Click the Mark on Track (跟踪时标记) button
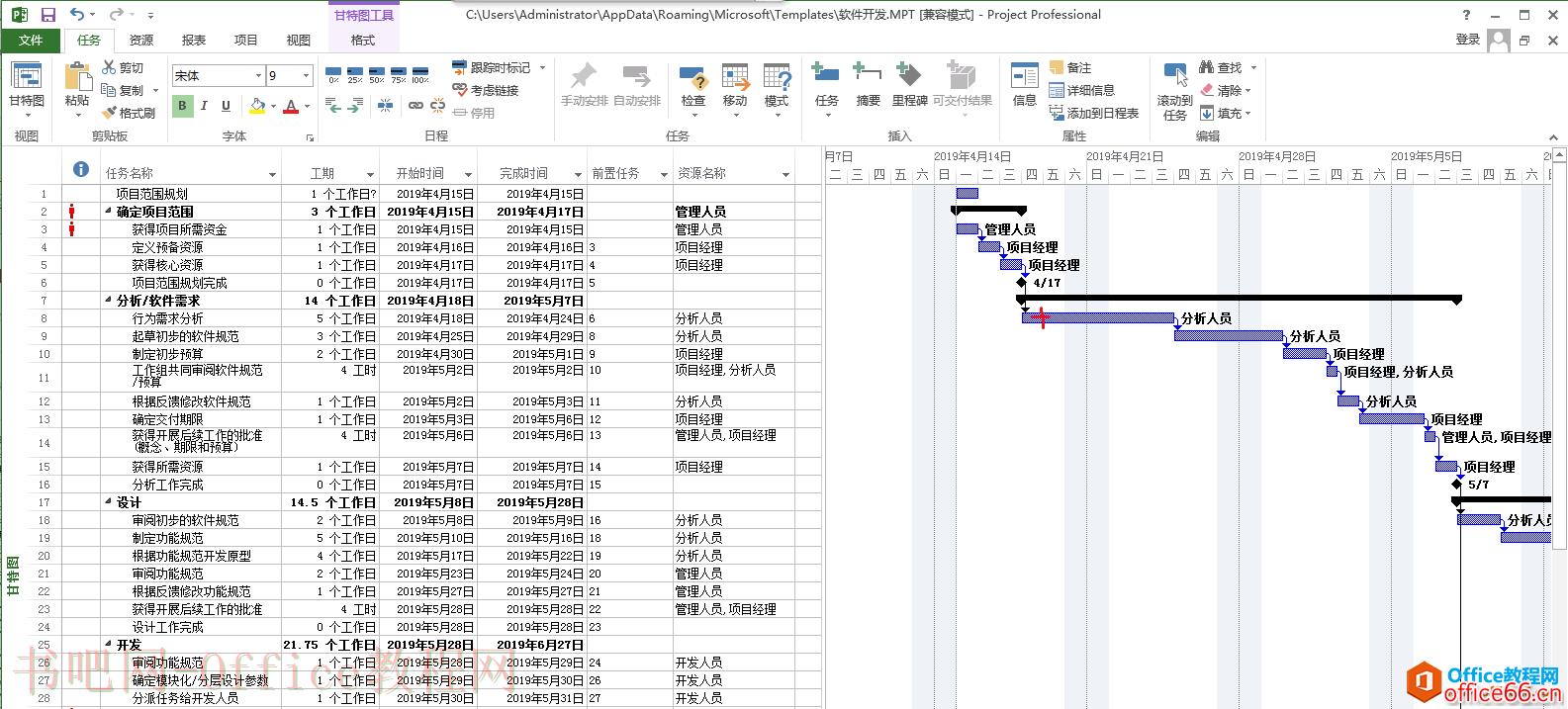Viewport: 1568px width, 709px height. point(492,67)
